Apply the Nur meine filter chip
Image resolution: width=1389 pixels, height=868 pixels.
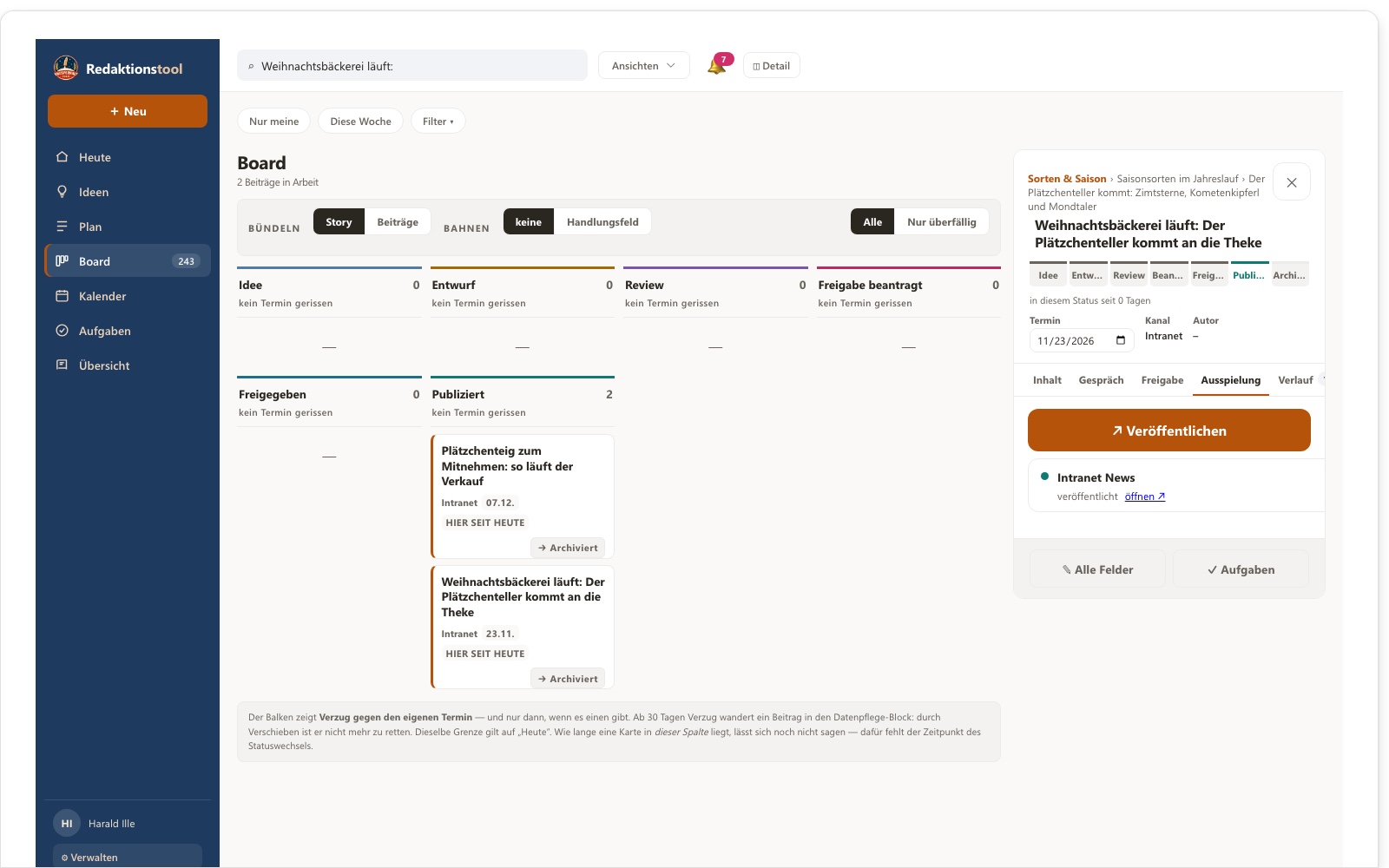click(273, 122)
